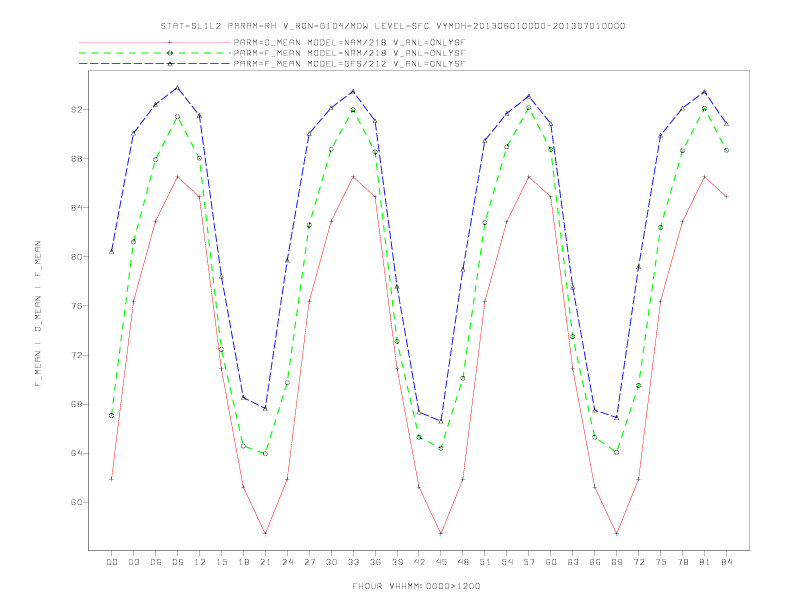Click the plus marker on the red legend line
Viewport: 792px width, 612px height.
point(170,42)
